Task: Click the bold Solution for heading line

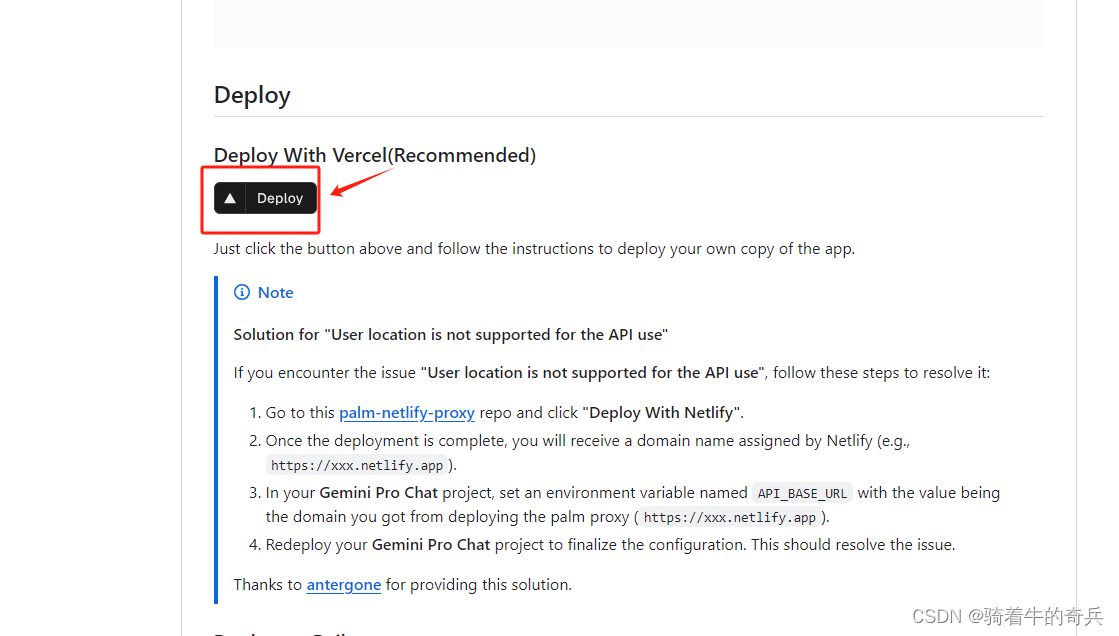Action: pyautogui.click(x=450, y=335)
